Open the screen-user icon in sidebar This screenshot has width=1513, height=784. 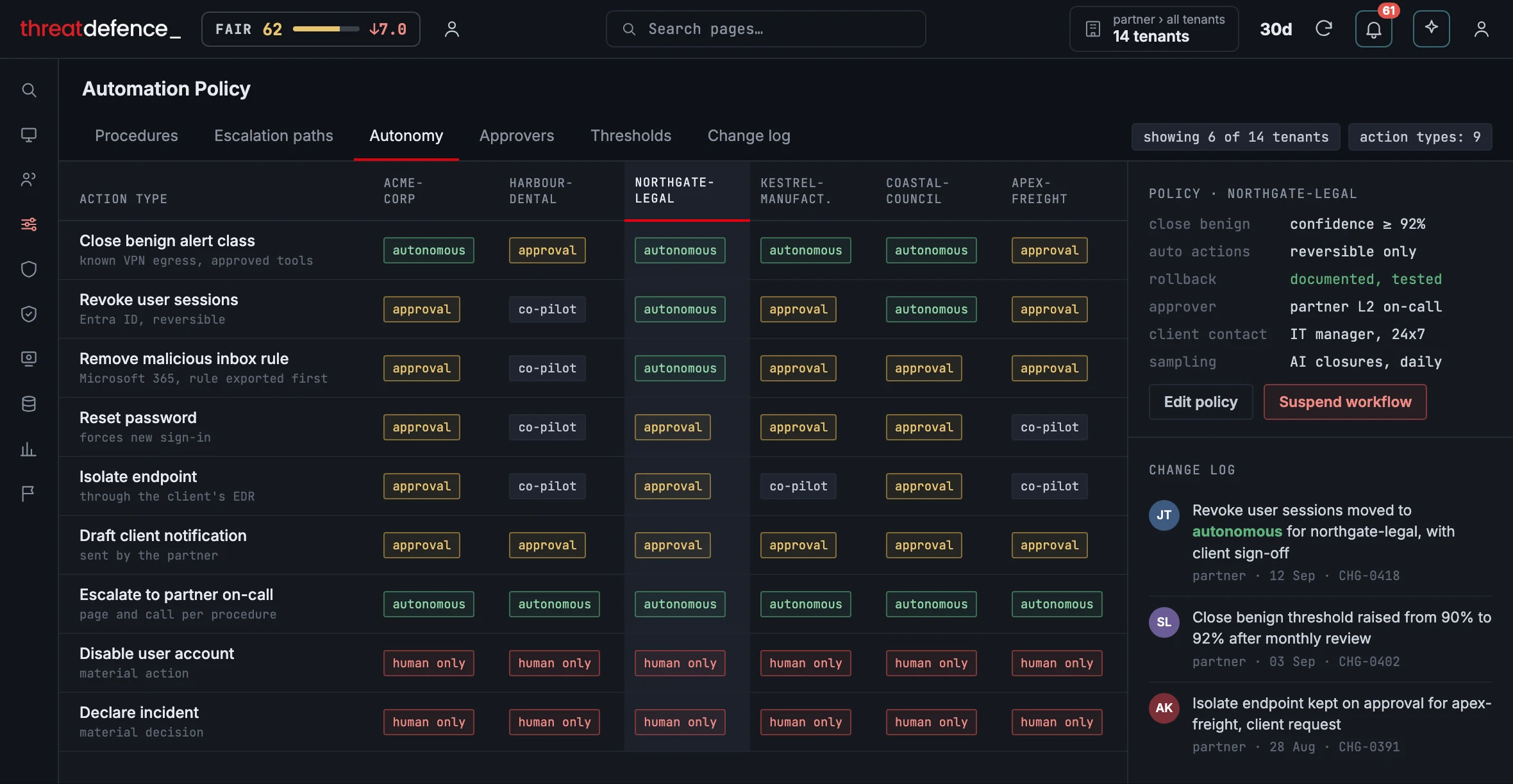29,359
